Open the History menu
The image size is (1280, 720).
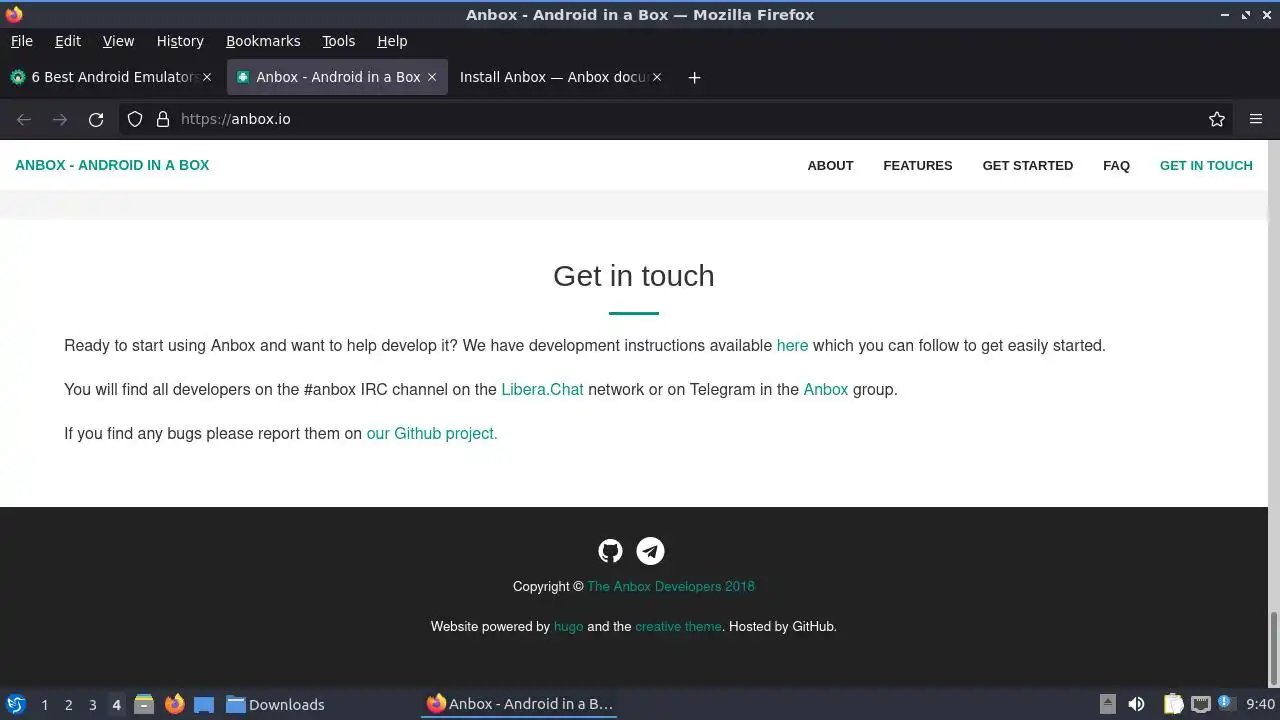click(180, 41)
